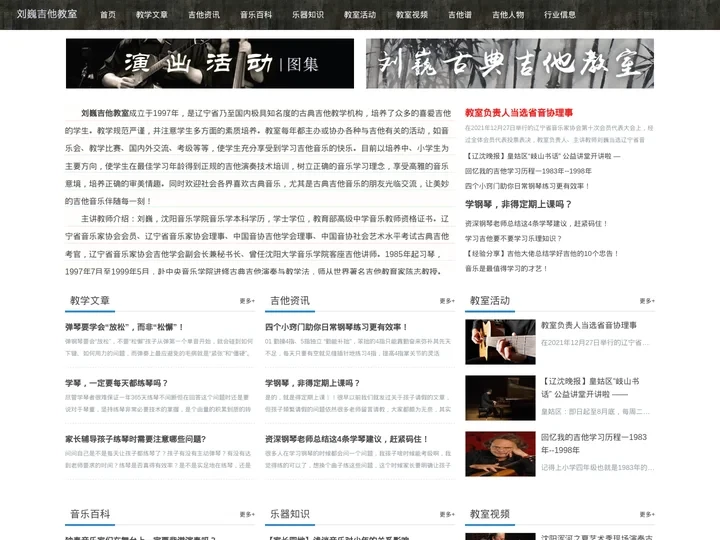Click the excerpt 皇姑区：即日起至8月底，每周二…

click(x=595, y=411)
